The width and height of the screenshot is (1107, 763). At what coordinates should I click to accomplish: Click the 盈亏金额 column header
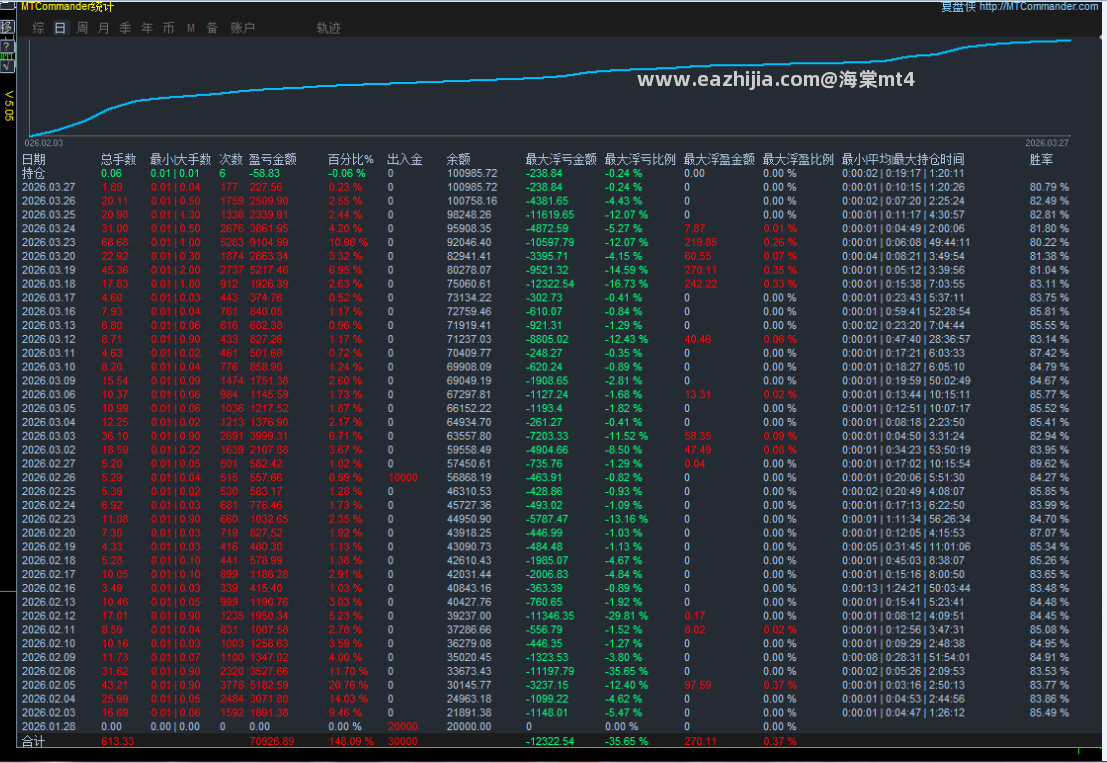273,159
